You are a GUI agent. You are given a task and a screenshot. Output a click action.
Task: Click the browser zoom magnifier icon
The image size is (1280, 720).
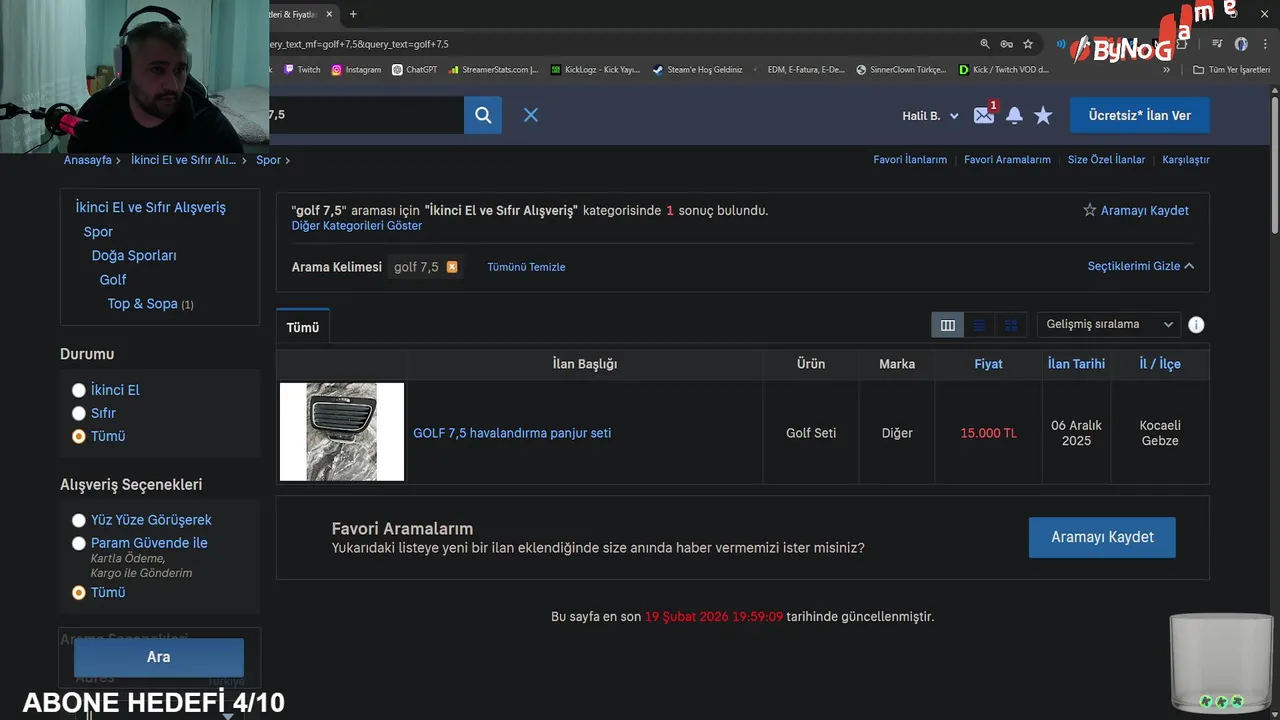pos(985,44)
